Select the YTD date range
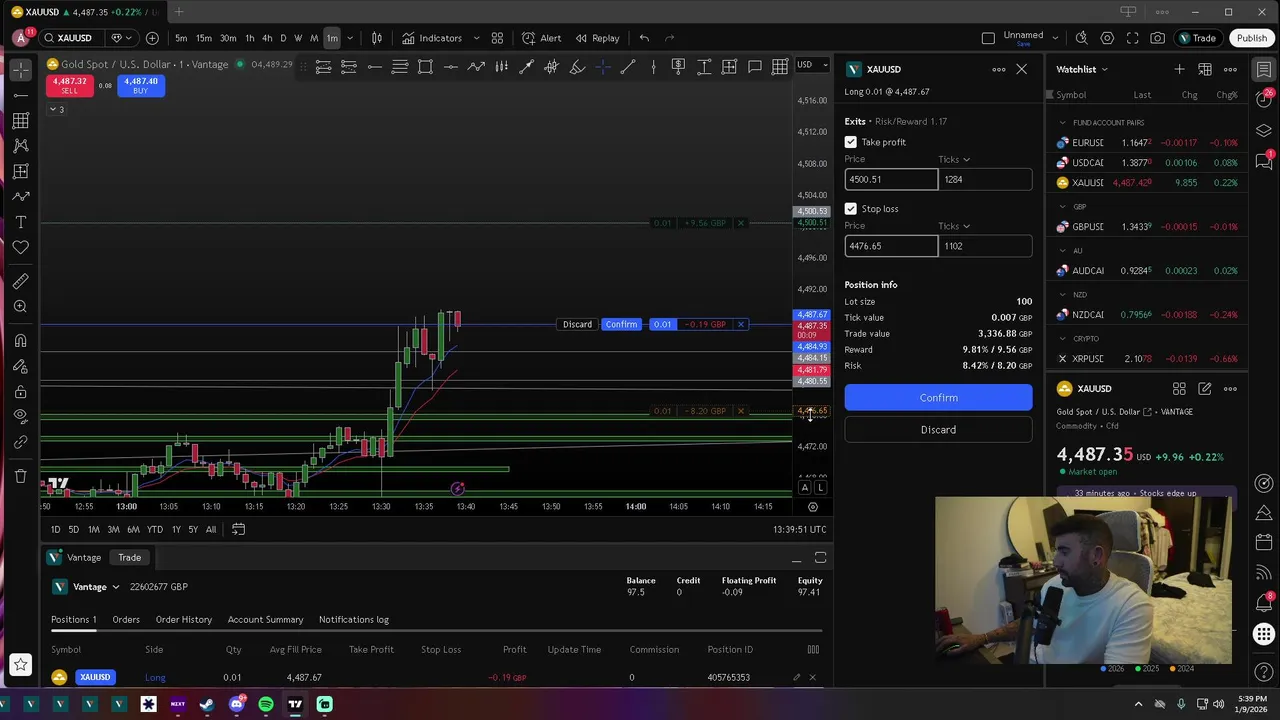Screen dimensions: 1280x720 (155, 529)
